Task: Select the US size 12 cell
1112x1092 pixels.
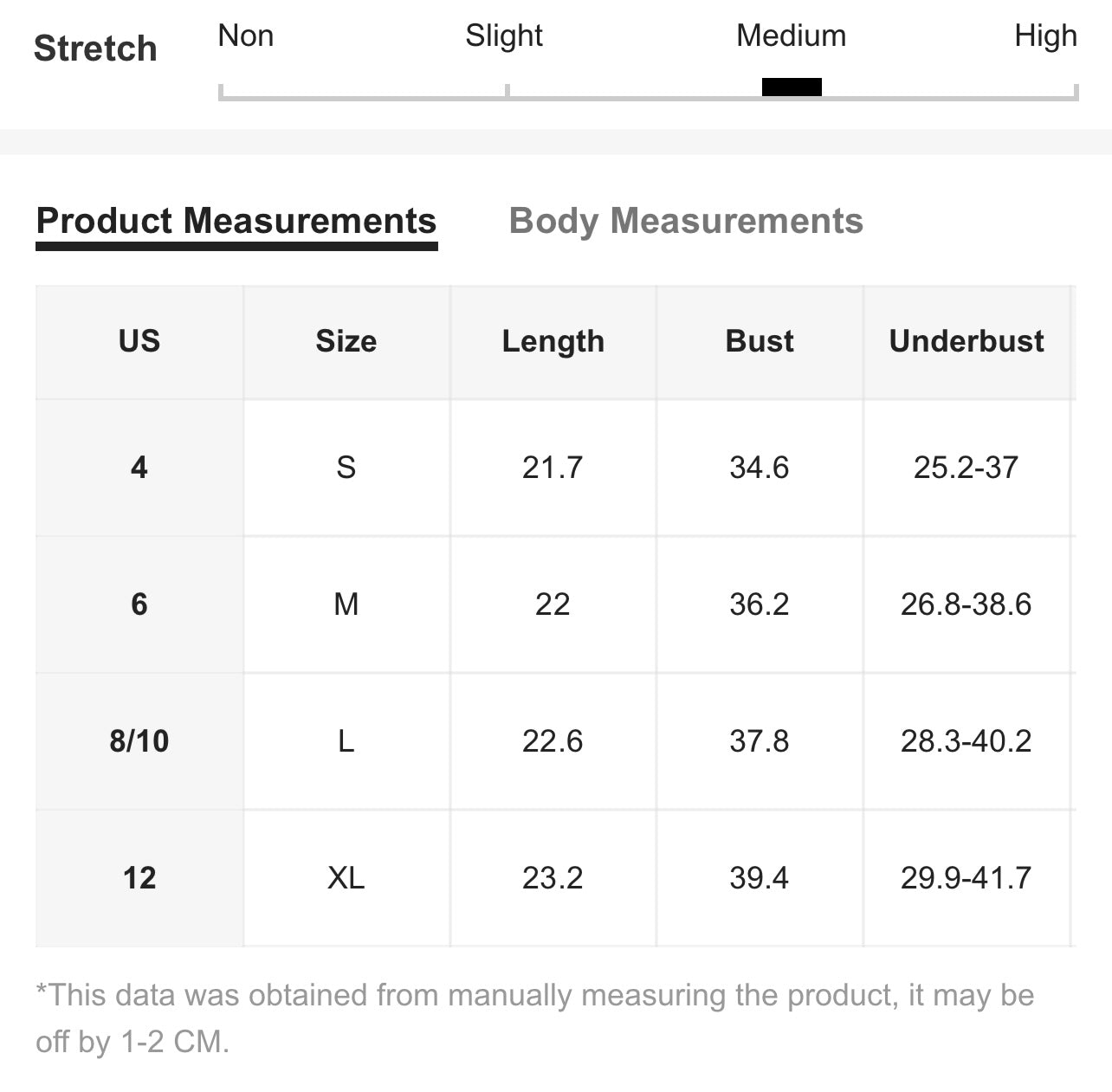Action: point(139,878)
